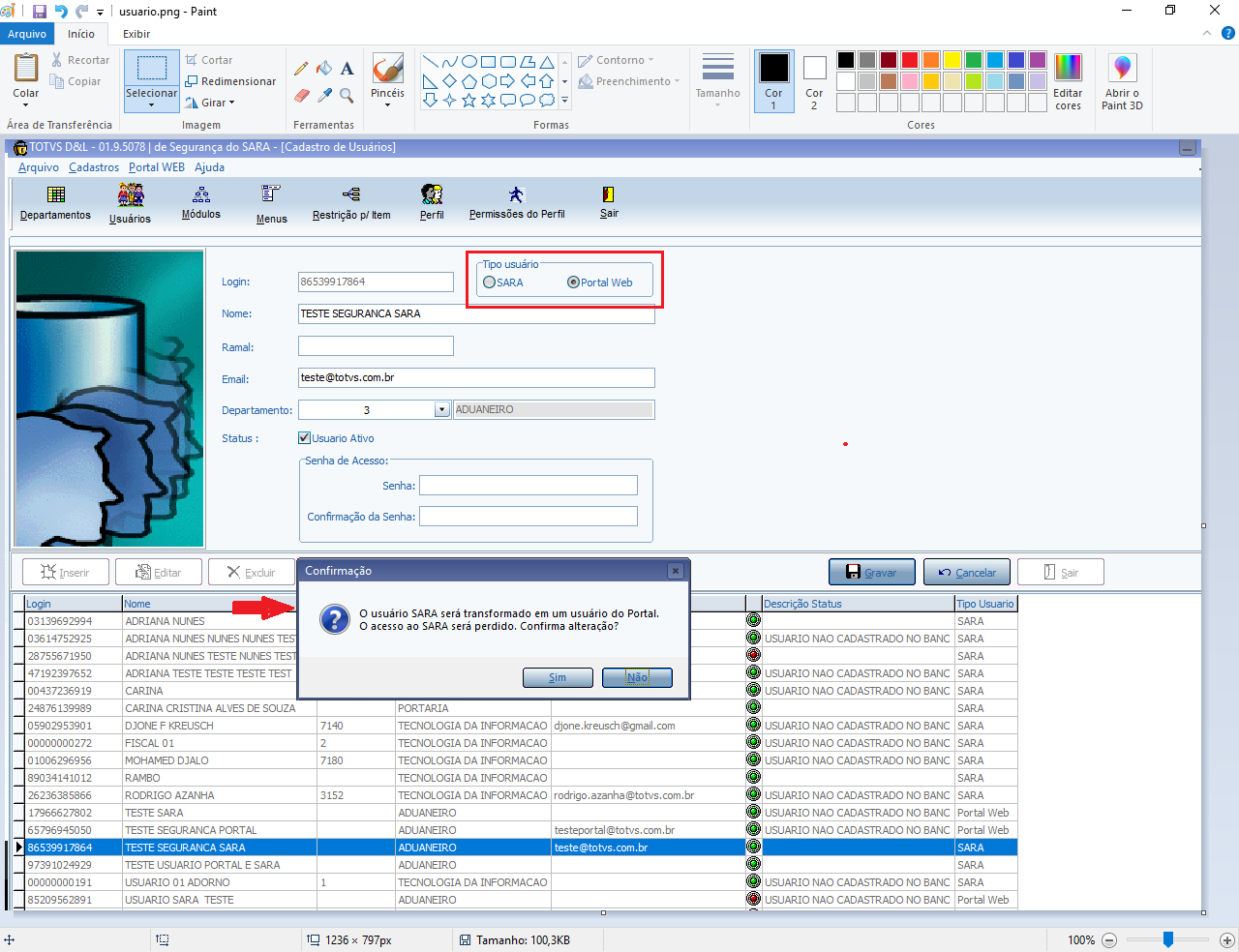The image size is (1239, 952).
Task: Select Cor 2 background color
Action: pos(814,81)
